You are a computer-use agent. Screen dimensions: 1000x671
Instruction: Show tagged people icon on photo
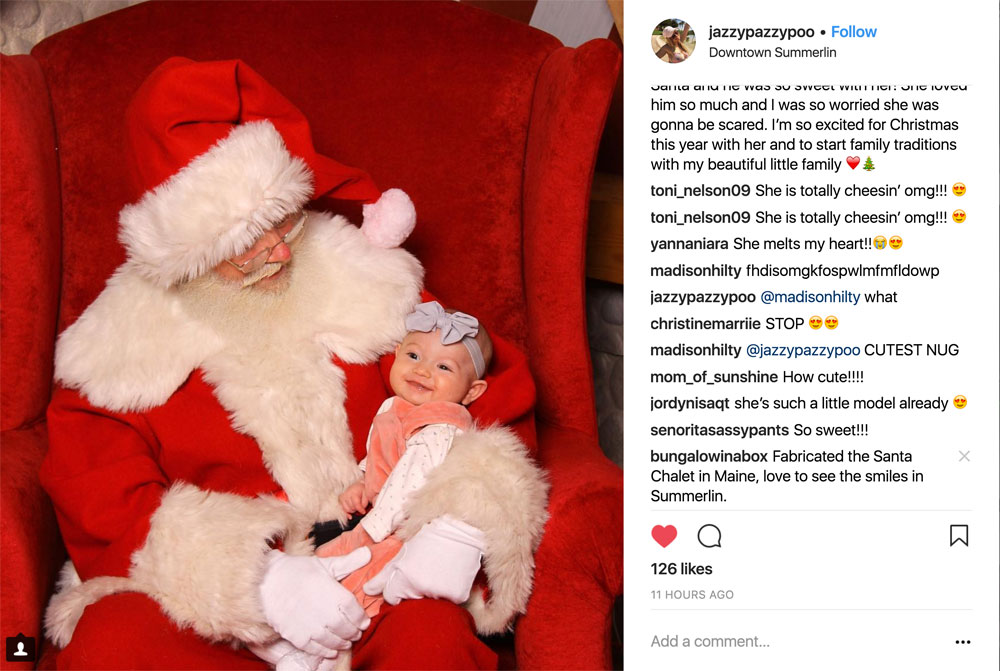point(20,649)
